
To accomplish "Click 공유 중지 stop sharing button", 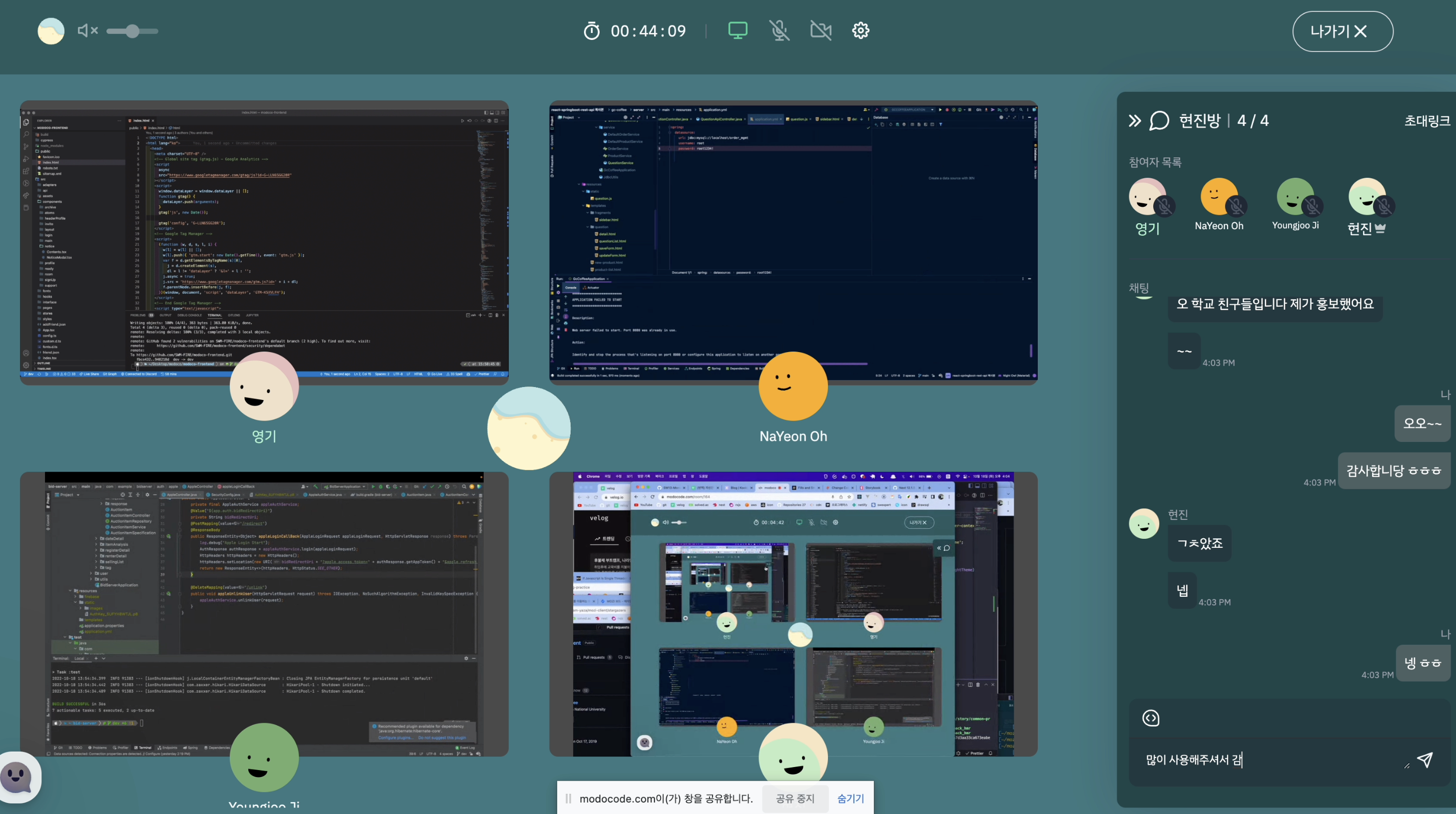I will (x=794, y=798).
